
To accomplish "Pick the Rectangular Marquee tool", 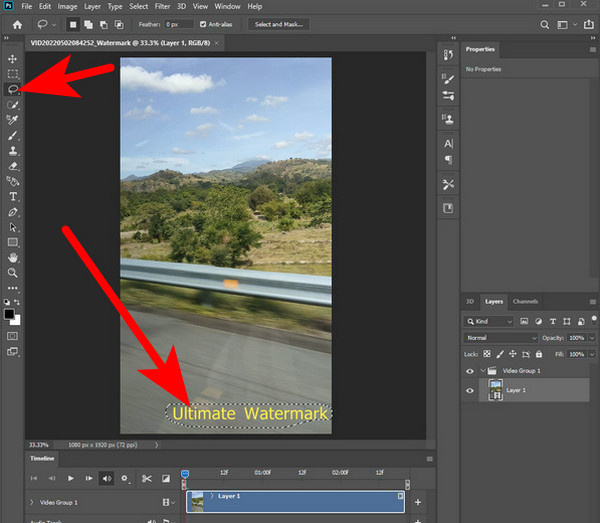I will tap(13, 74).
